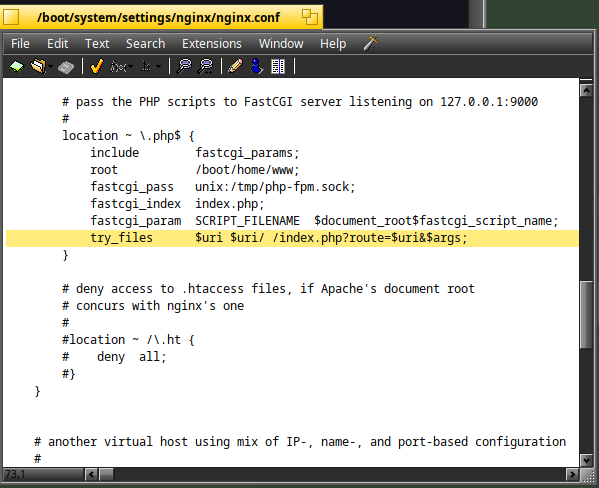Click the orange checkmark execute icon
Image resolution: width=599 pixels, height=488 pixels.
(97, 66)
